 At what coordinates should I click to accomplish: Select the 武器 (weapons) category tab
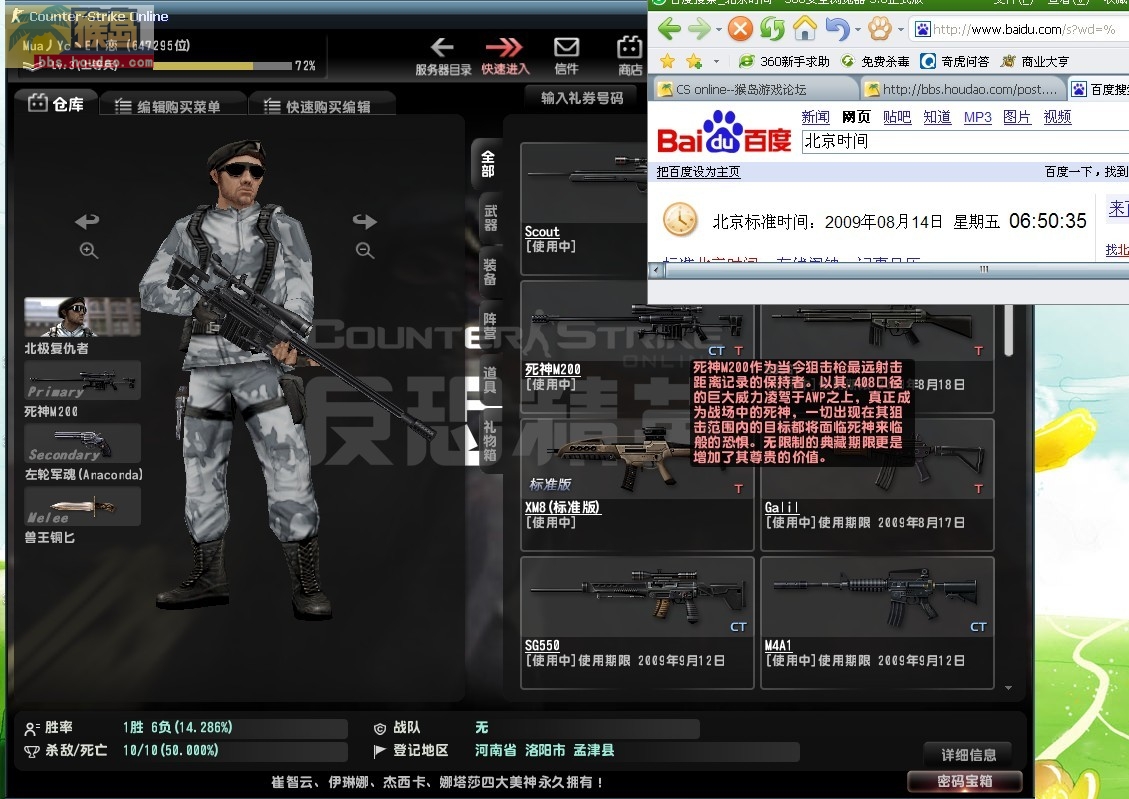tap(490, 218)
